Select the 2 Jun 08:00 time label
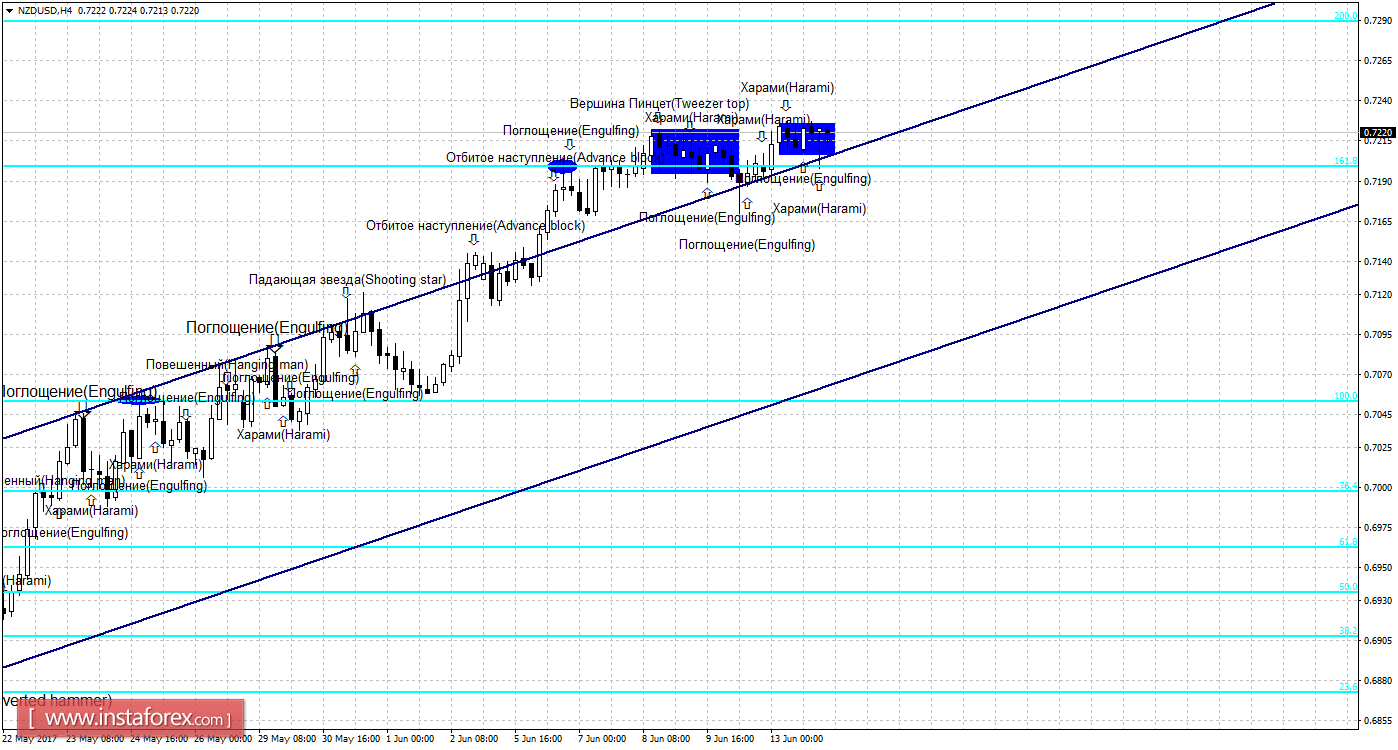 [474, 739]
